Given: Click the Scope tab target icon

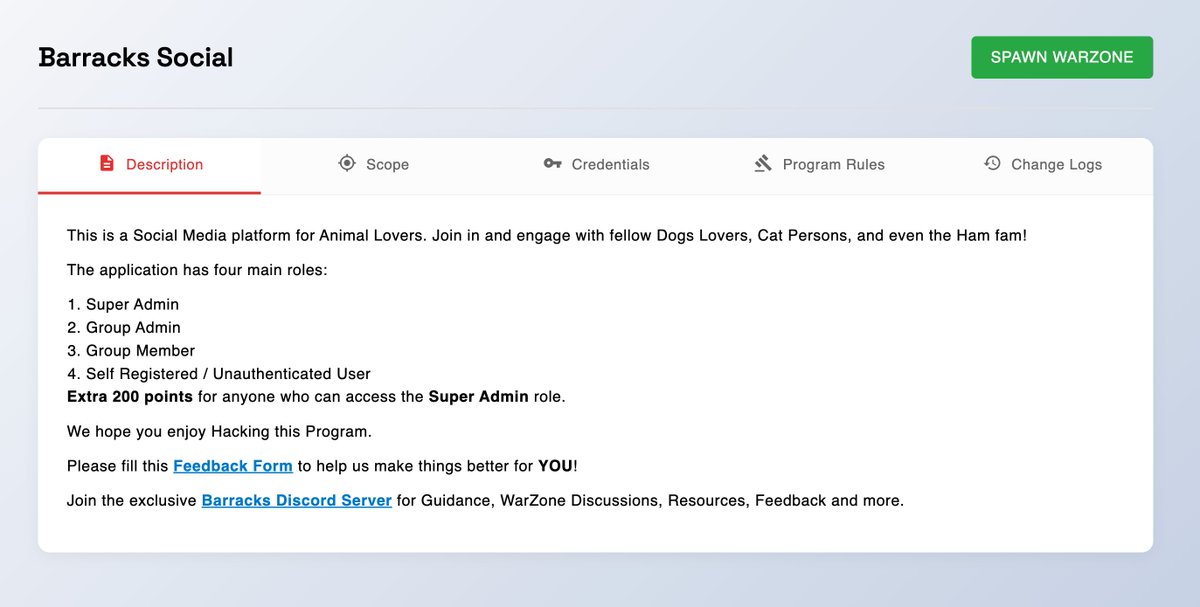Looking at the screenshot, I should (x=347, y=163).
